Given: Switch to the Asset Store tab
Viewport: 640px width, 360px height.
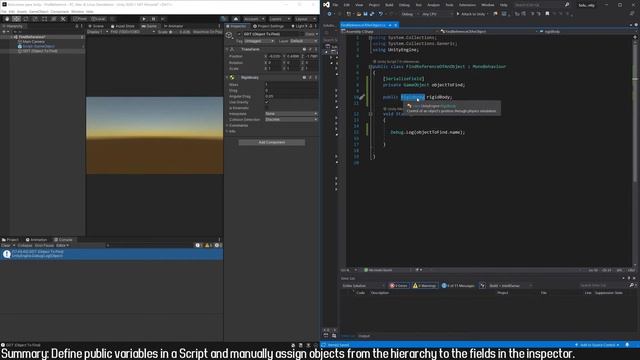Looking at the screenshot, I should pyautogui.click(x=122, y=26).
